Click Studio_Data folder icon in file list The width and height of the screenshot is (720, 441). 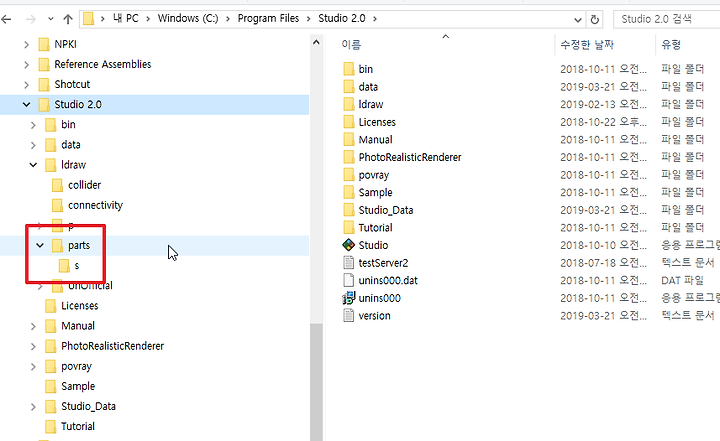coord(349,210)
